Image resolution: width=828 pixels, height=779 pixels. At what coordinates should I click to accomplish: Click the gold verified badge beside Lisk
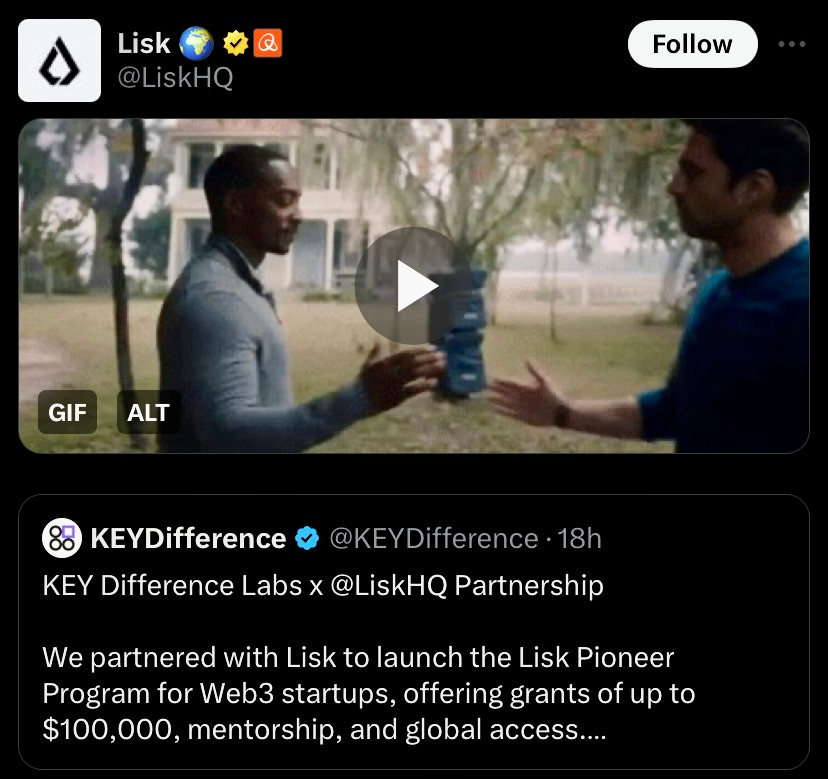[236, 43]
